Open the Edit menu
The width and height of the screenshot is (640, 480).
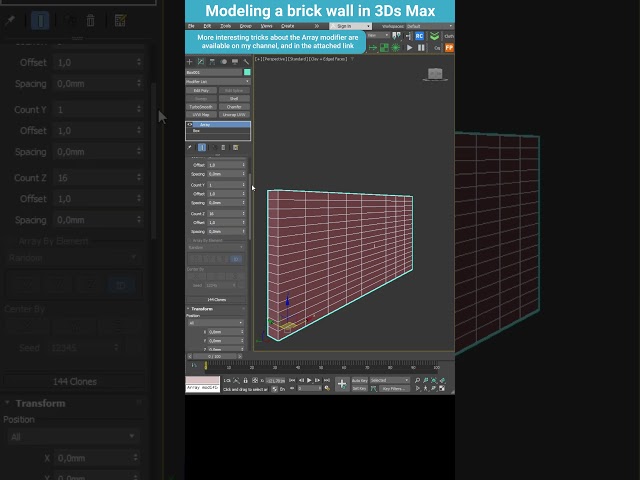pyautogui.click(x=207, y=26)
